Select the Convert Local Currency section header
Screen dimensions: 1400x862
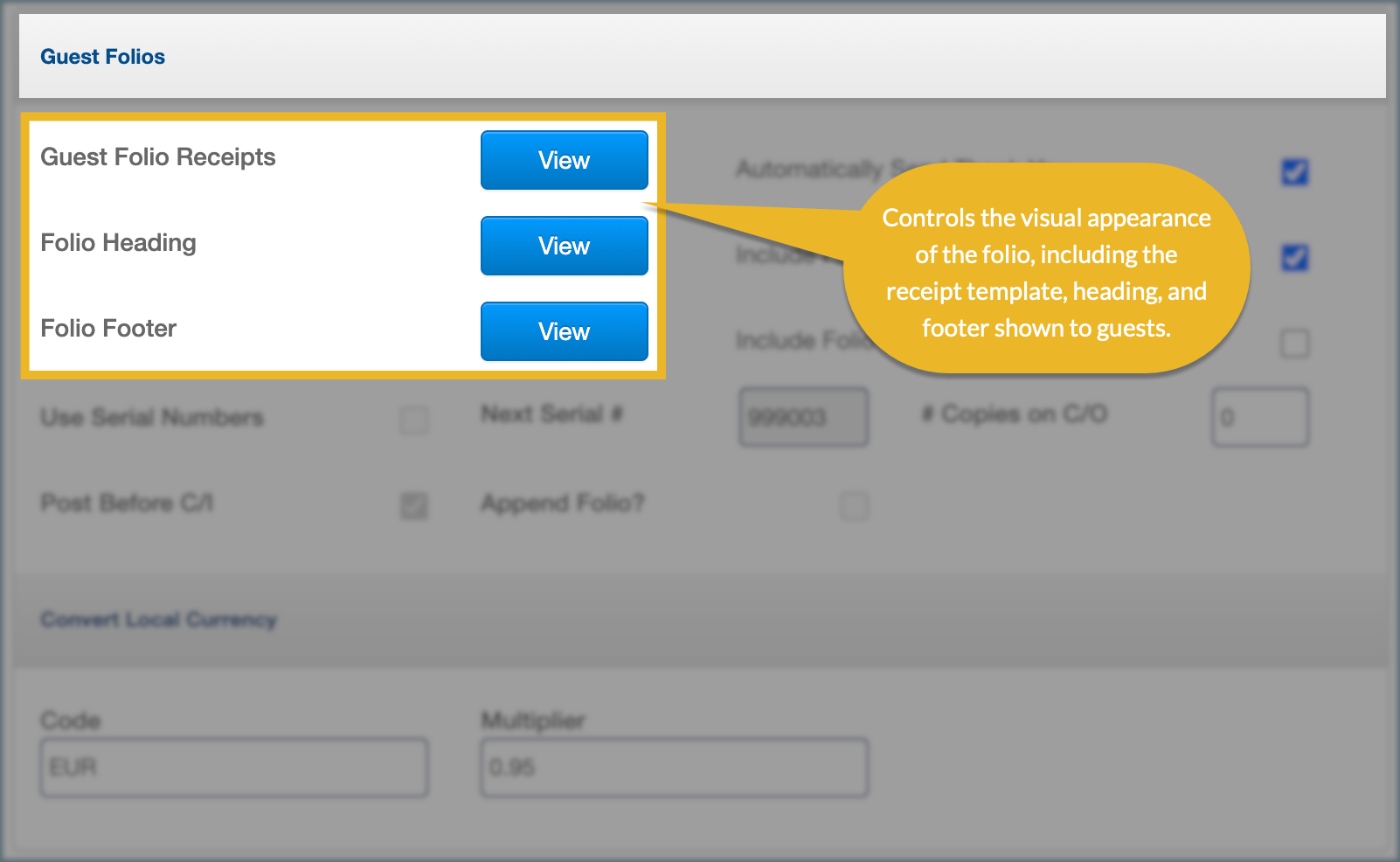[158, 620]
